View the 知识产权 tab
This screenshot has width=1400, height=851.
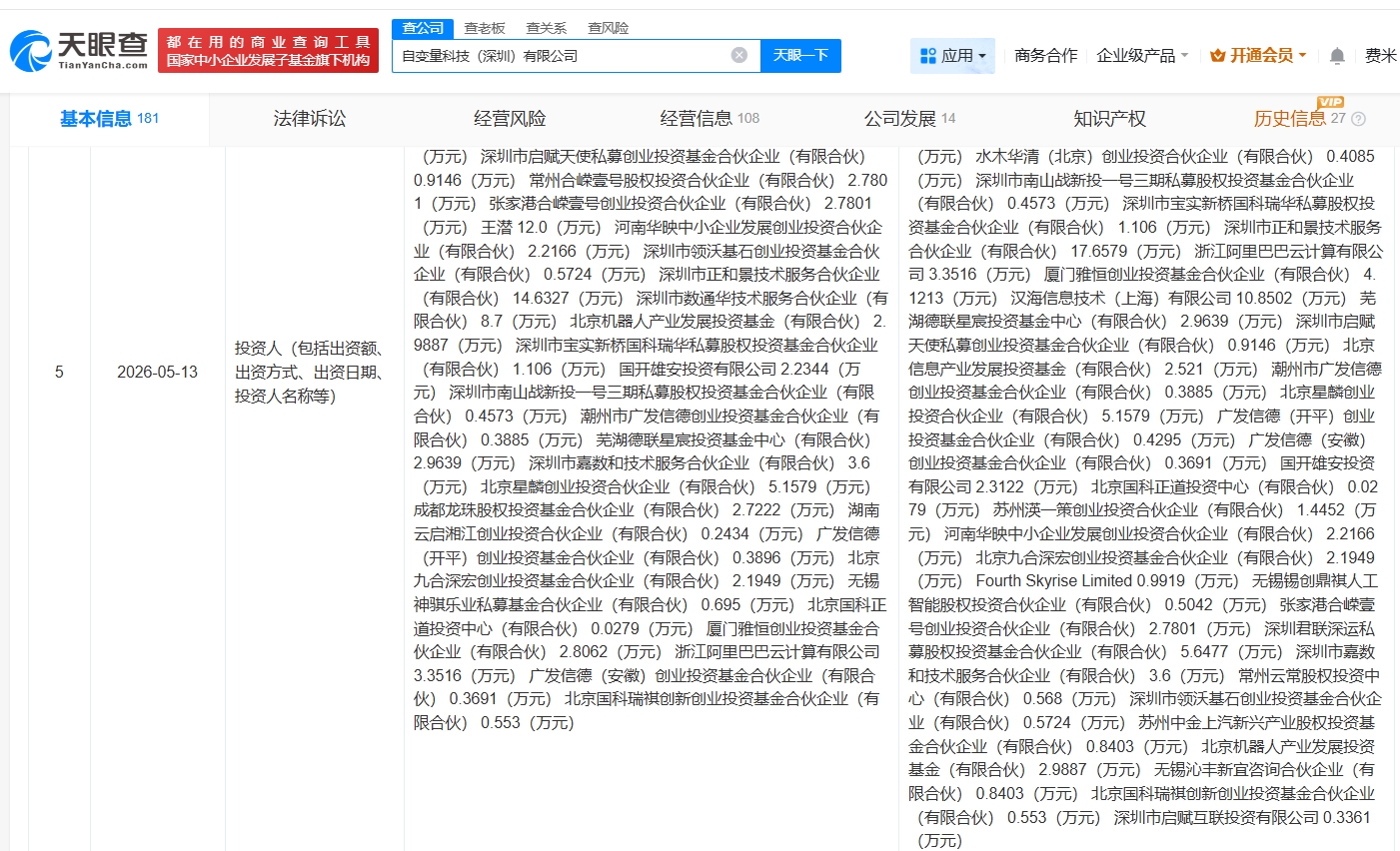tap(1109, 119)
